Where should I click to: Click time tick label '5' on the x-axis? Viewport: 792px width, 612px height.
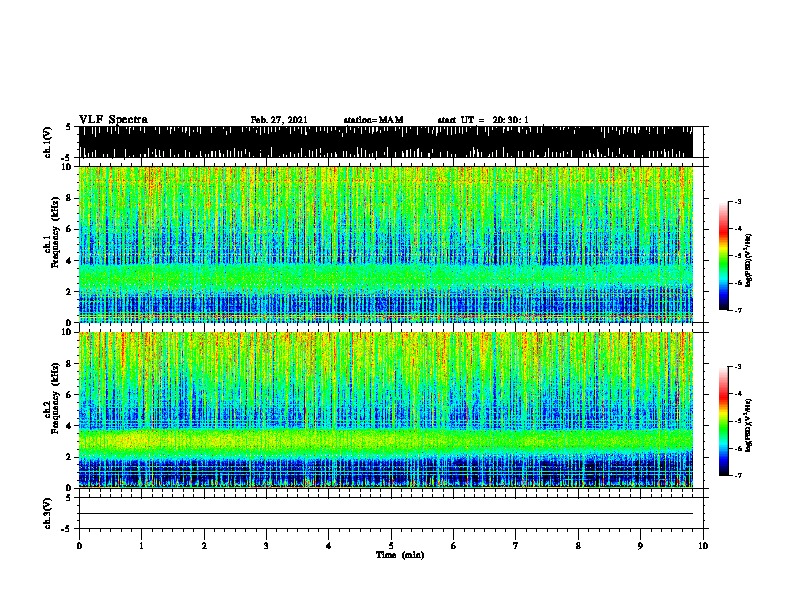tap(391, 546)
